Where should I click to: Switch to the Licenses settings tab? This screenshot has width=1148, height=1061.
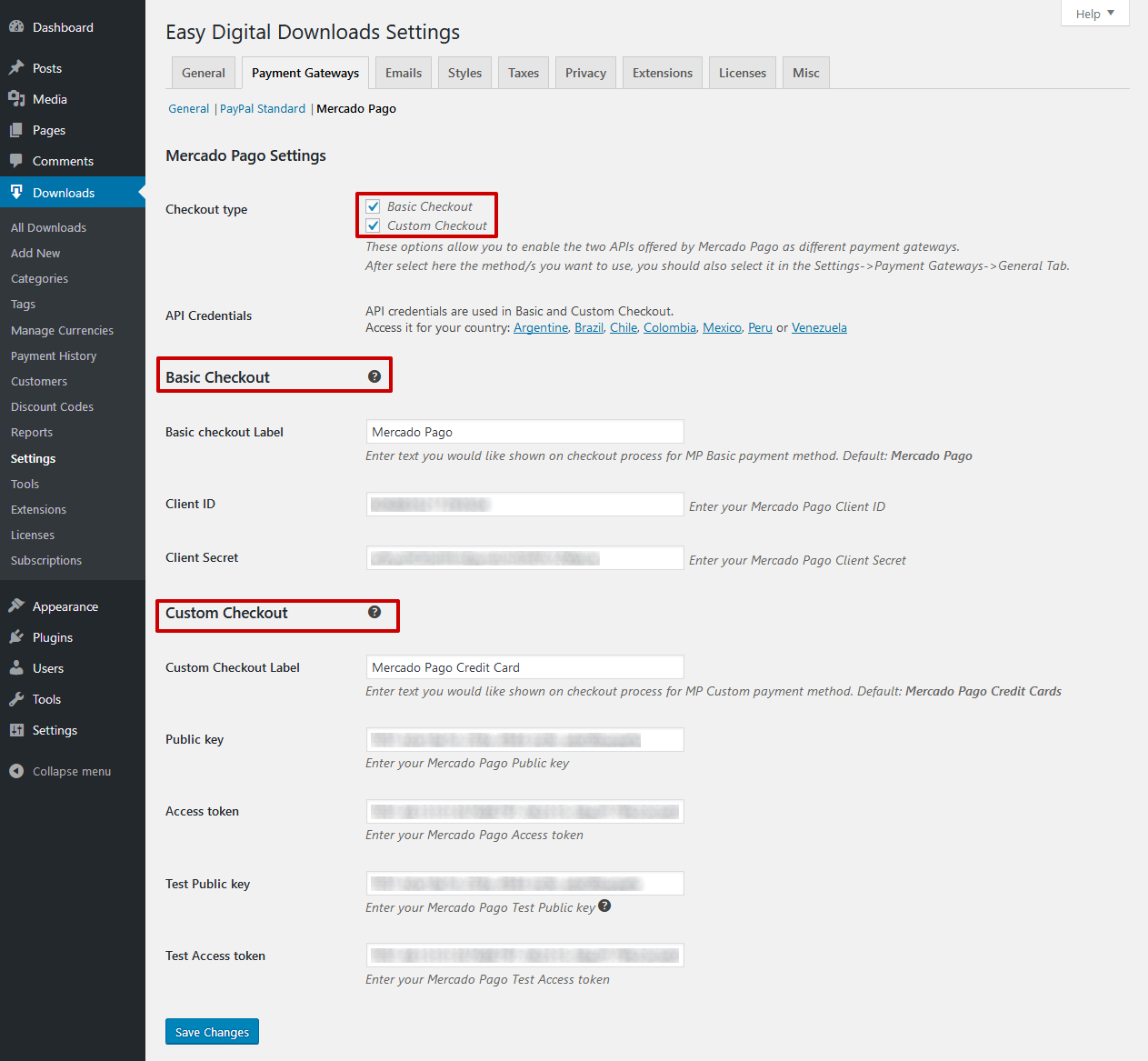point(743,73)
